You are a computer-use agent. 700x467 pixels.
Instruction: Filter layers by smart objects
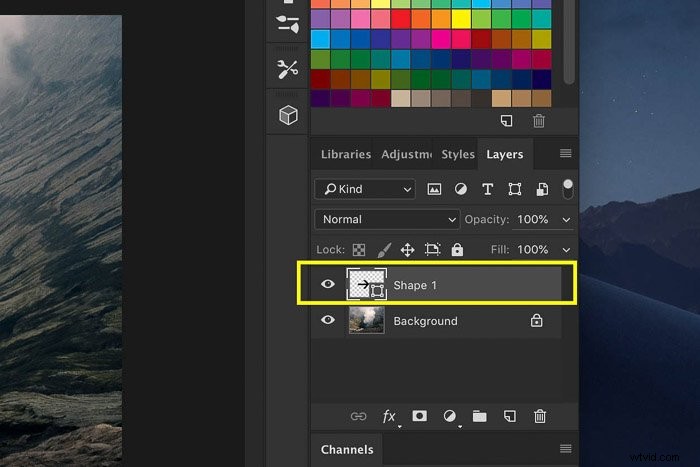(x=542, y=189)
